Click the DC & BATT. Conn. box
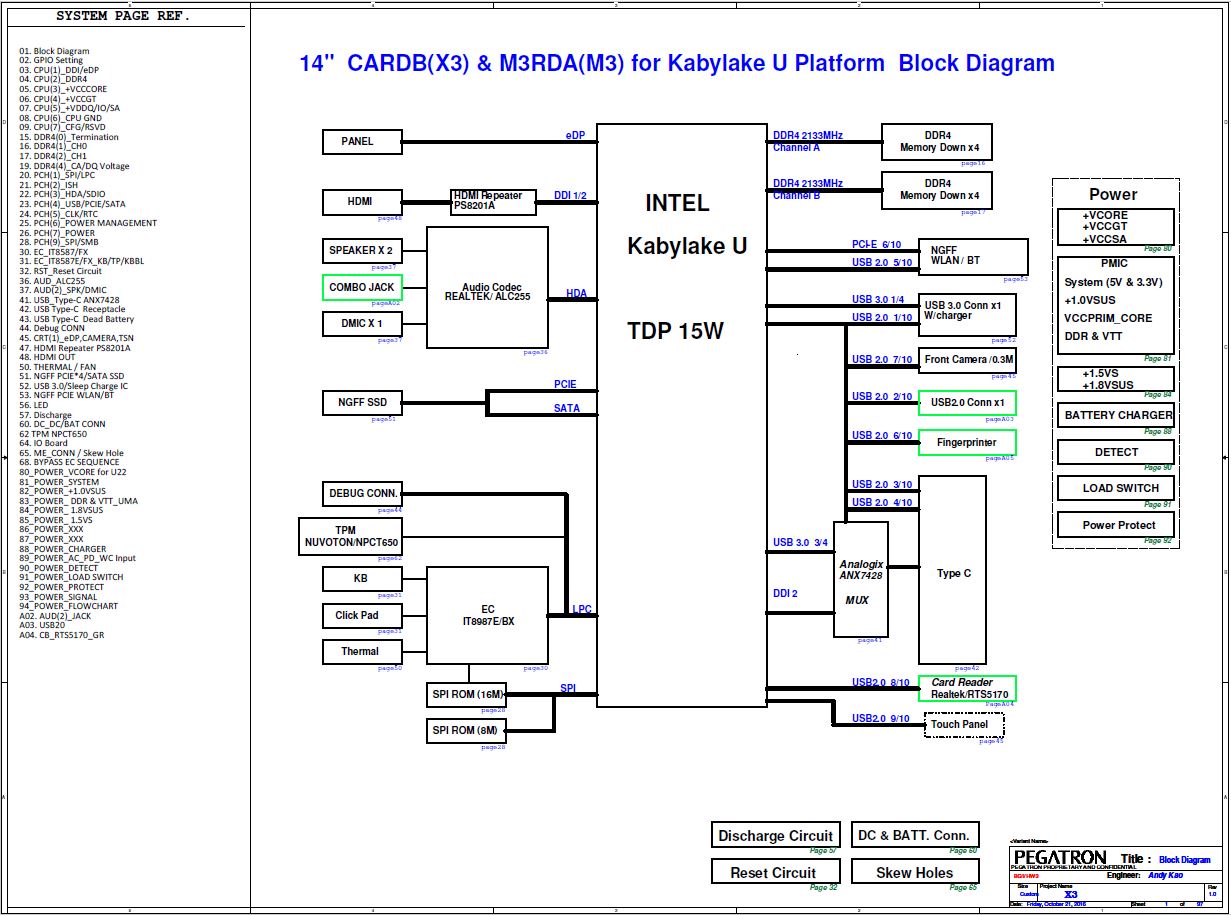Viewport: 1231px width, 915px height. pos(914,836)
